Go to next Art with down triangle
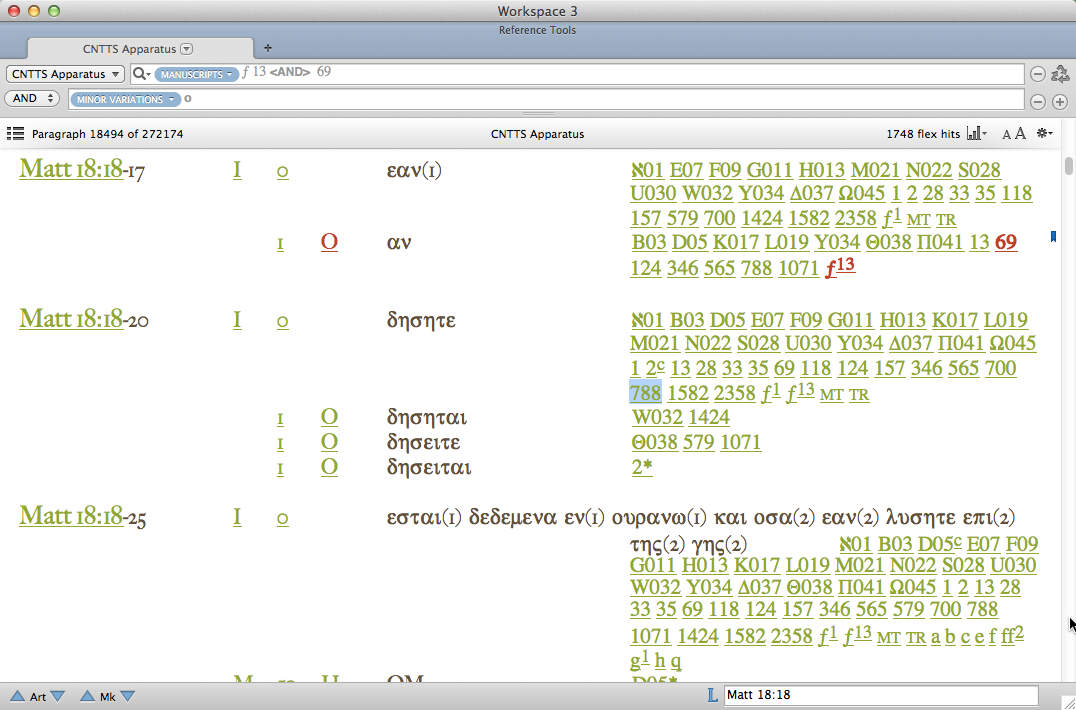This screenshot has width=1076, height=710. pyautogui.click(x=58, y=696)
